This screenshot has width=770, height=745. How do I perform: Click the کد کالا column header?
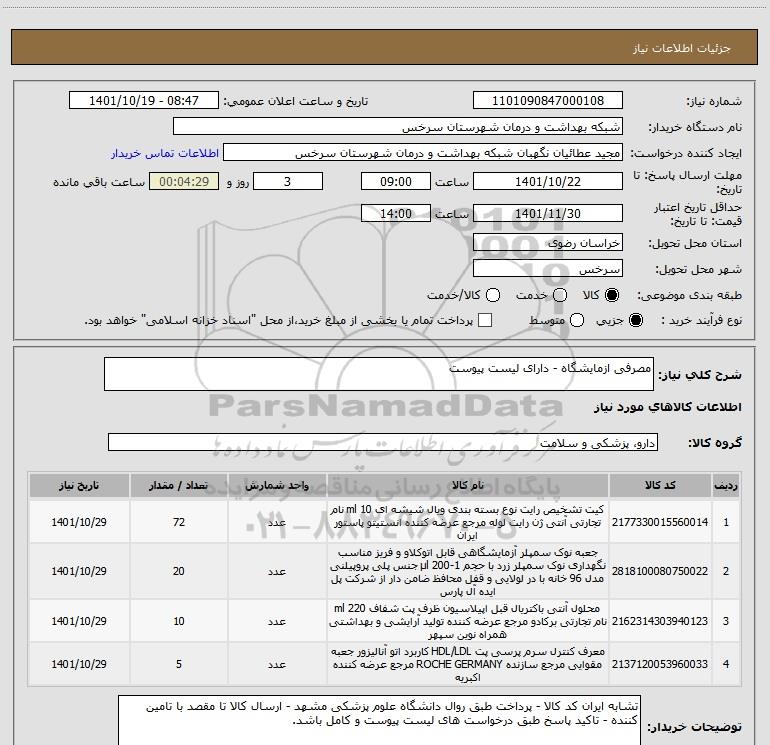click(660, 486)
